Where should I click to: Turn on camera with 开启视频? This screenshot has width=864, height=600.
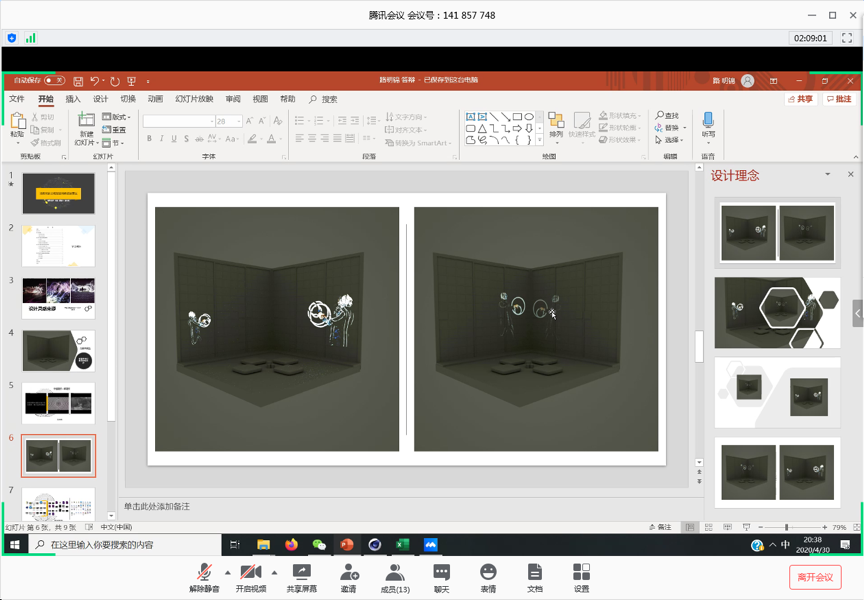click(x=251, y=573)
